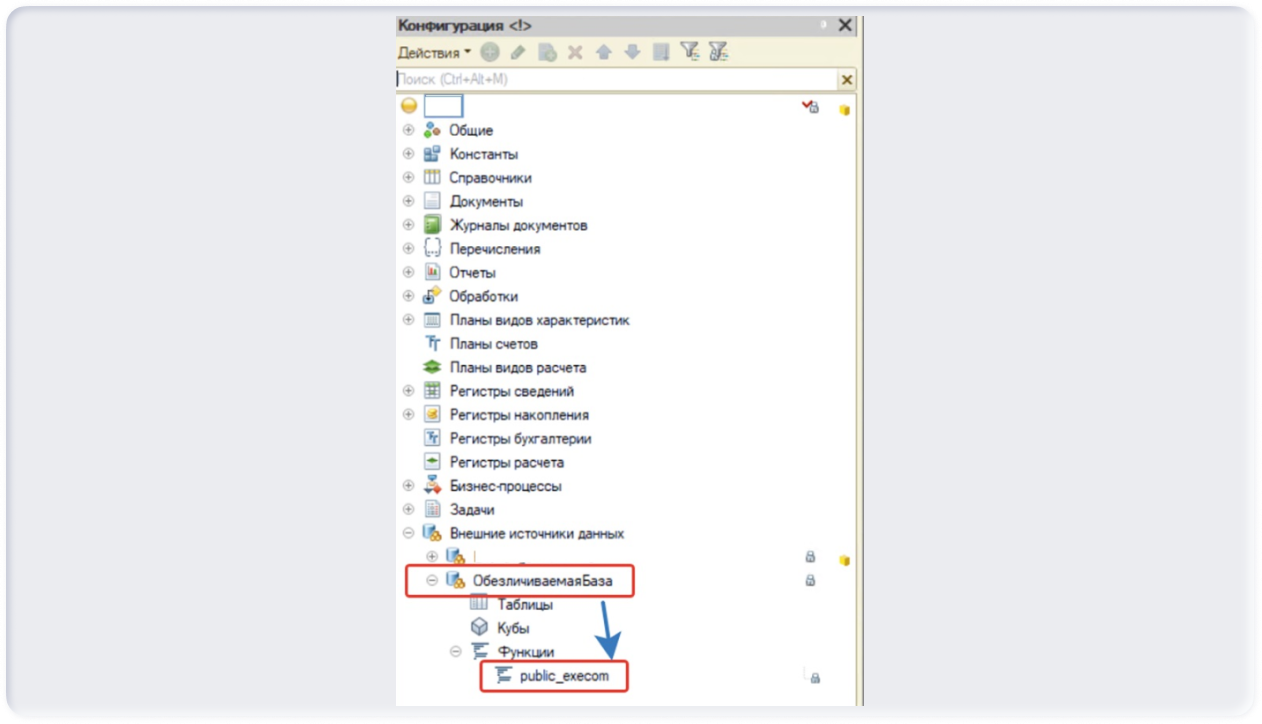Select Регистры бухгалтерии in the tree
The image size is (1262, 724).
[x=520, y=438]
